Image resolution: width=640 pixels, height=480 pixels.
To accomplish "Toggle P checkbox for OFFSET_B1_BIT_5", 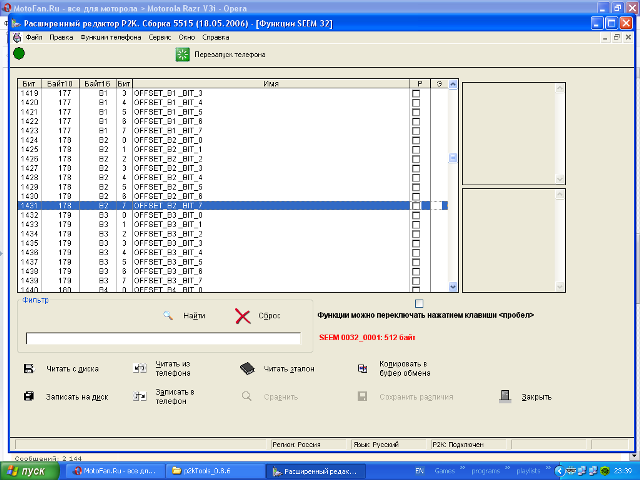I will (416, 112).
